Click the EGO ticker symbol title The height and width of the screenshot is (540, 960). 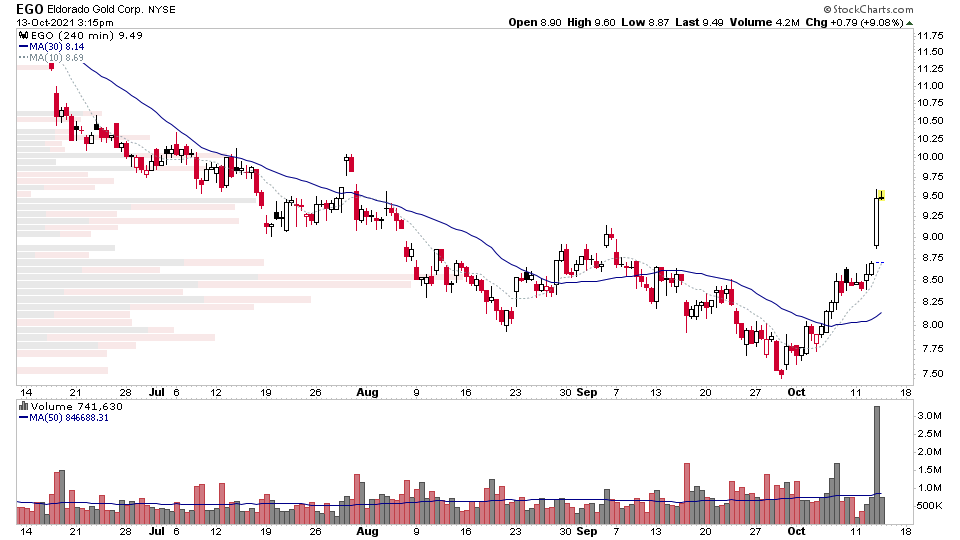coord(29,9)
